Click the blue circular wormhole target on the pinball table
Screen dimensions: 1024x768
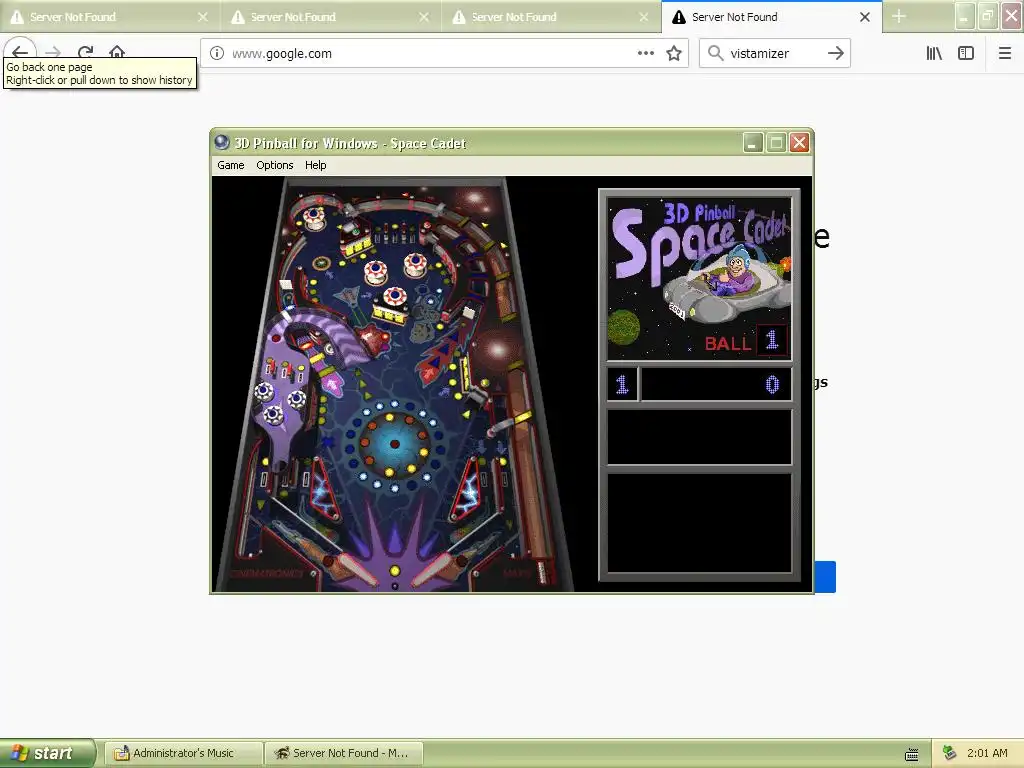394,444
